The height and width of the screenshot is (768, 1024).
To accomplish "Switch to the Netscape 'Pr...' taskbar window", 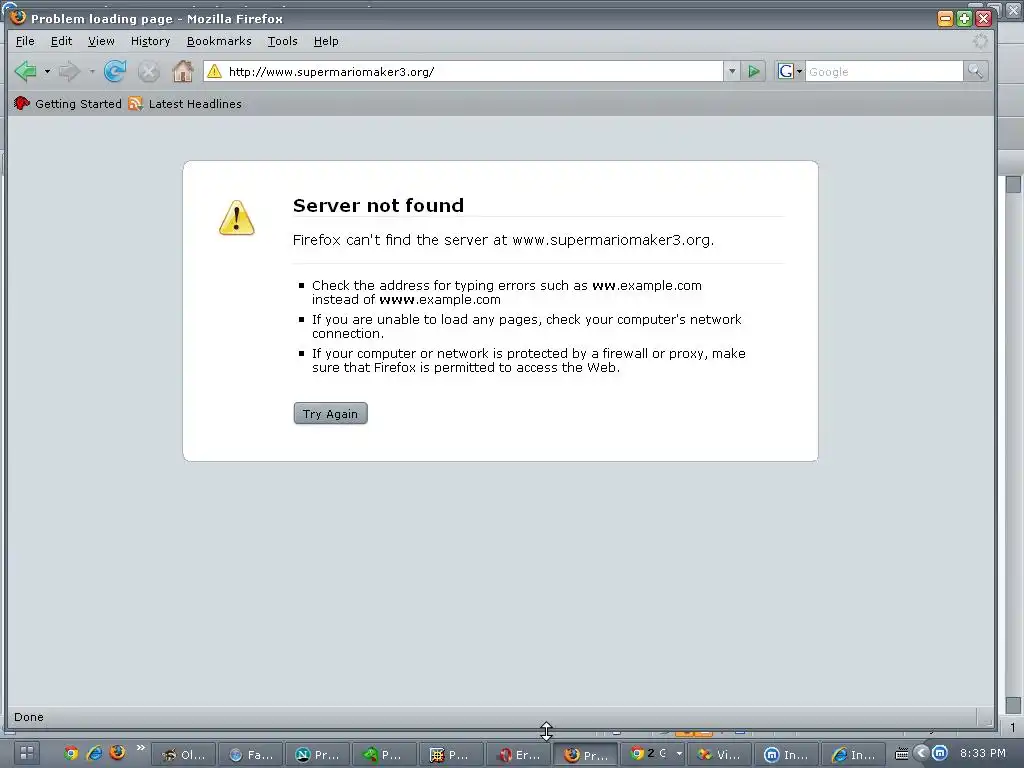I will pos(317,754).
